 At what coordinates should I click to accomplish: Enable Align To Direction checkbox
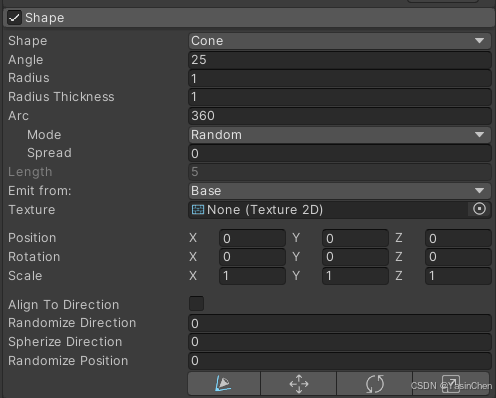point(196,304)
